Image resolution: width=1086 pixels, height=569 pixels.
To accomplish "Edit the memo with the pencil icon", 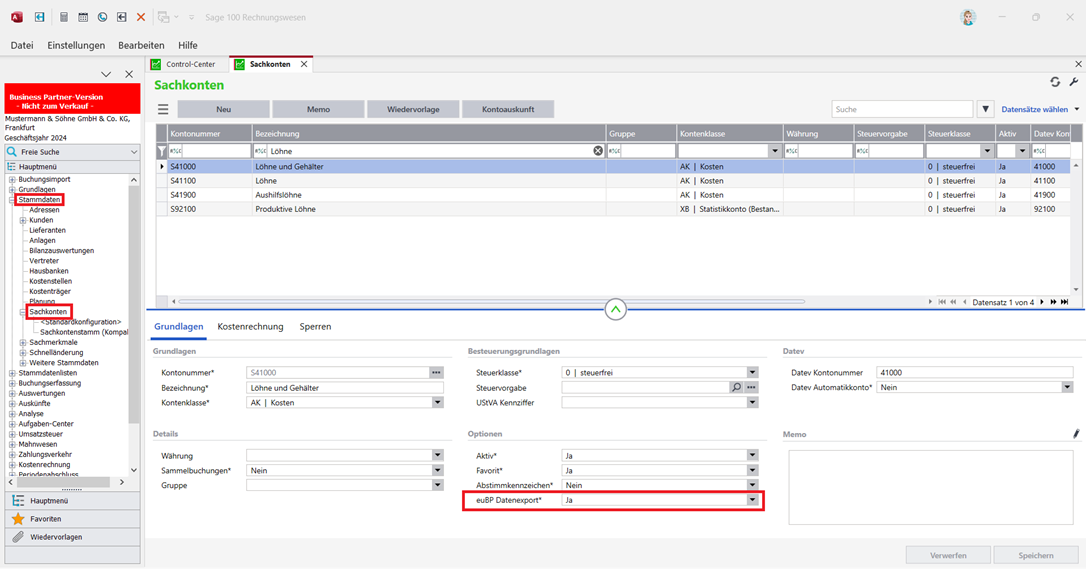I will click(x=1076, y=434).
